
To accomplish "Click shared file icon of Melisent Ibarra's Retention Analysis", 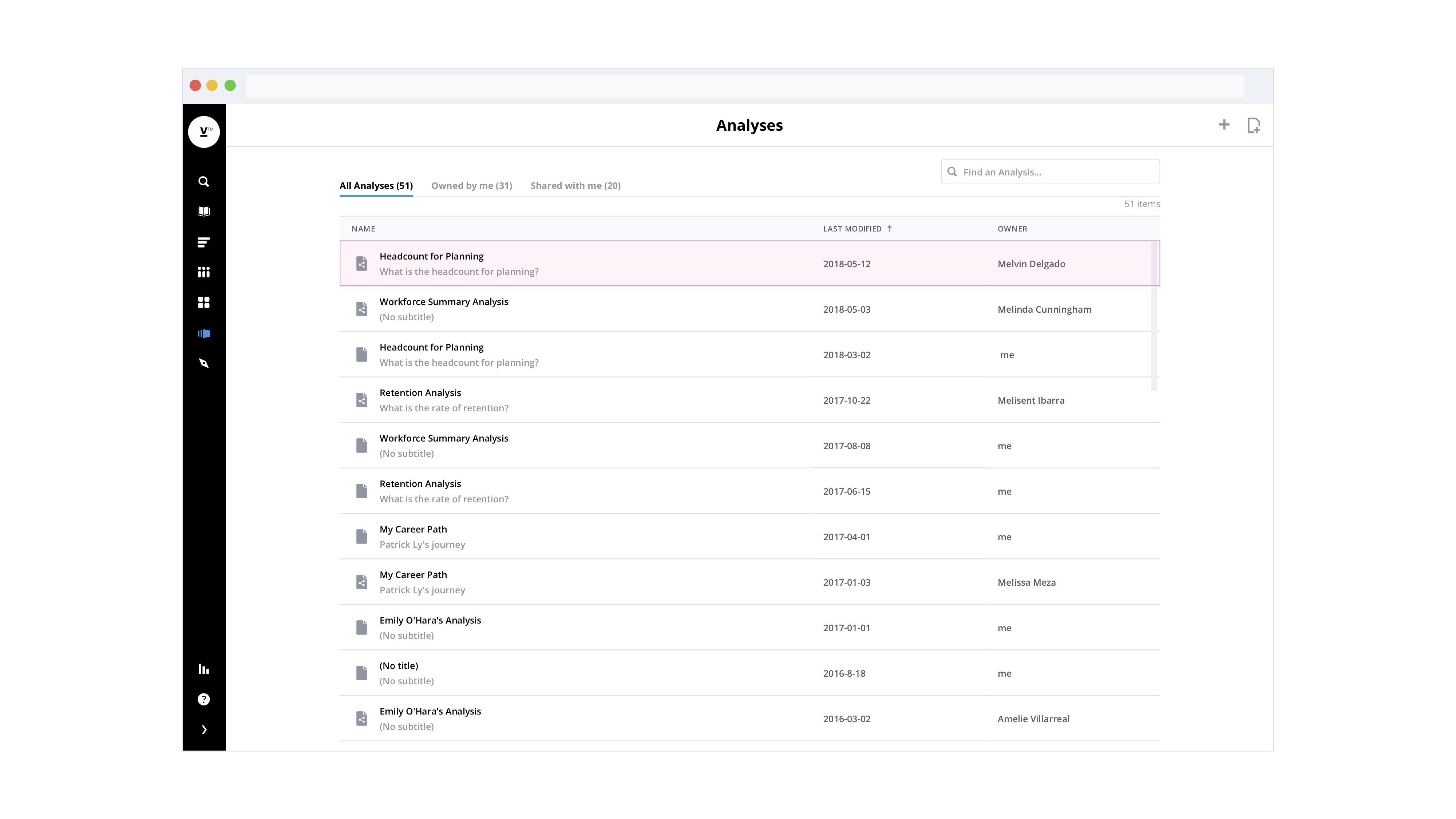I will coord(362,400).
